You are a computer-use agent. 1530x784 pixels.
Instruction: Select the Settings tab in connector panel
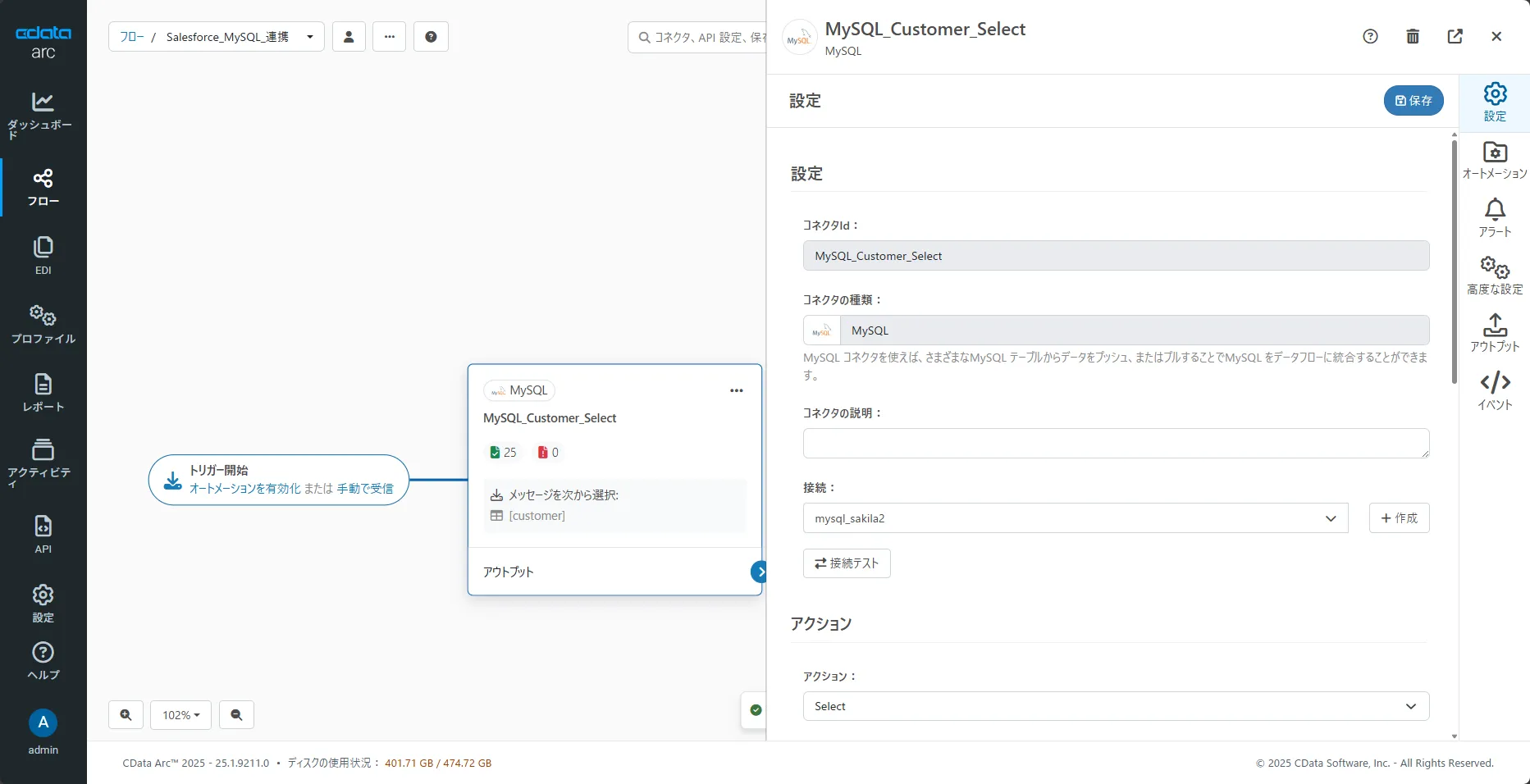(x=1495, y=103)
